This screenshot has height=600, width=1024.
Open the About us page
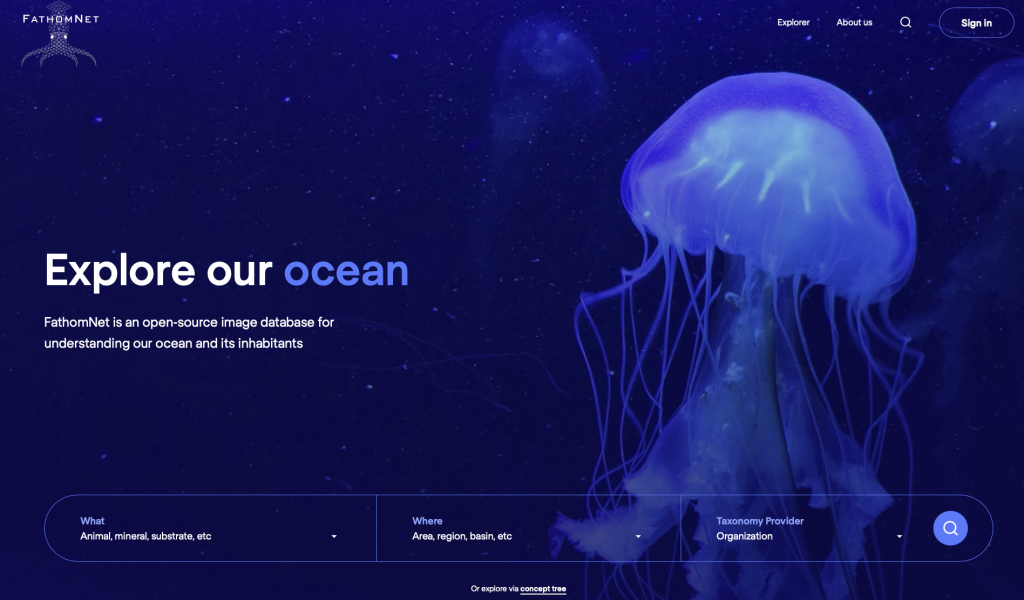tap(854, 22)
